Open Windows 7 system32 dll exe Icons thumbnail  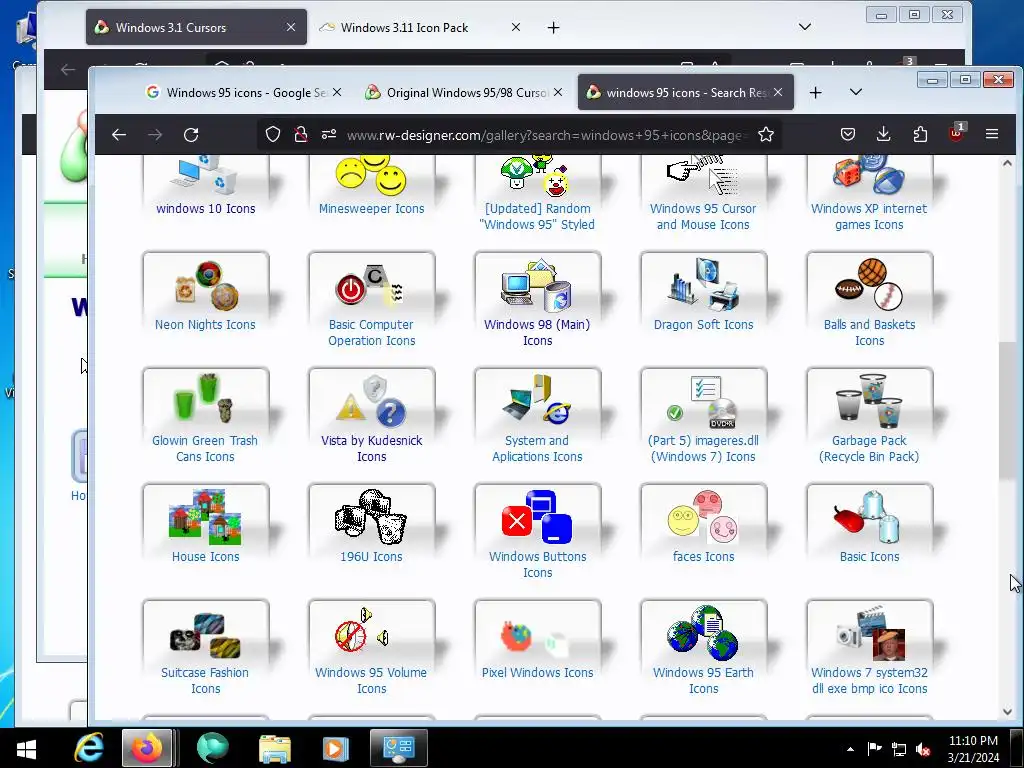click(x=870, y=633)
